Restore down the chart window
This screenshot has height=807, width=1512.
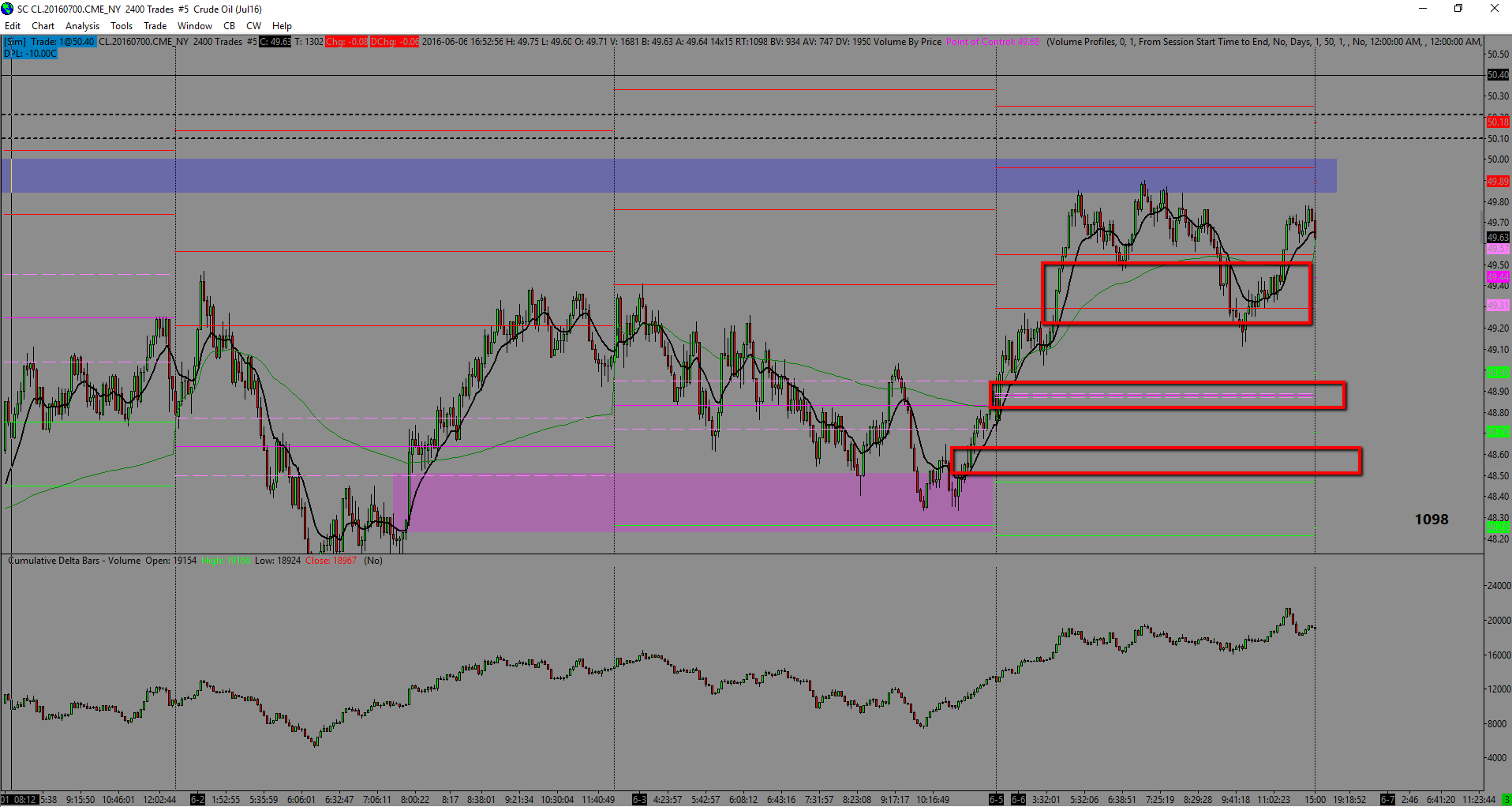(1458, 9)
